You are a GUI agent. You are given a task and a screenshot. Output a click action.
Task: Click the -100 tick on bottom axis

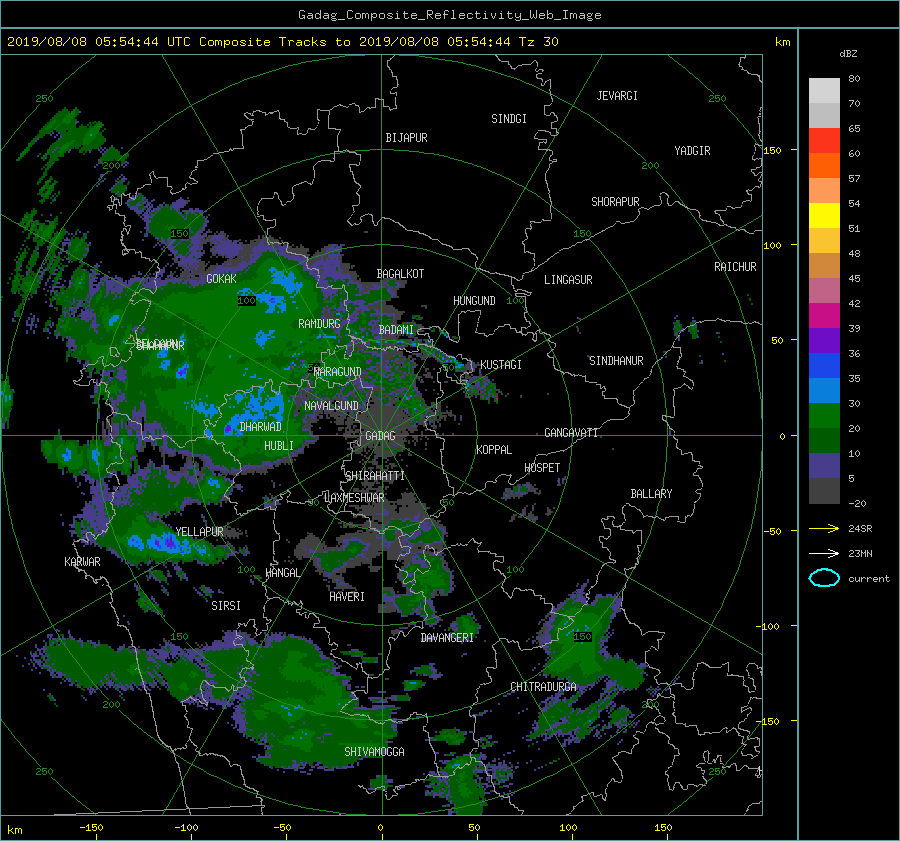tap(186, 828)
